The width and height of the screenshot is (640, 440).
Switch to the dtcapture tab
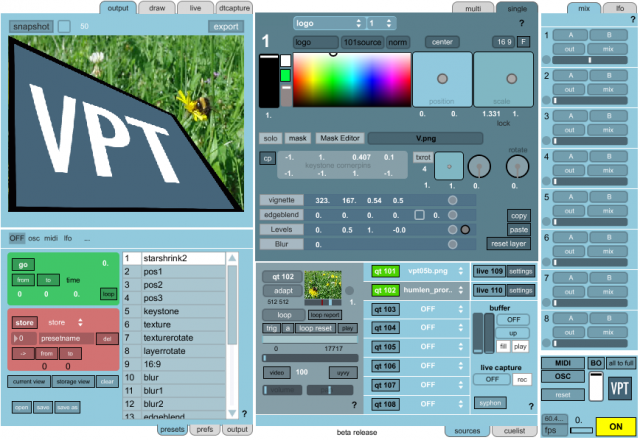[232, 8]
